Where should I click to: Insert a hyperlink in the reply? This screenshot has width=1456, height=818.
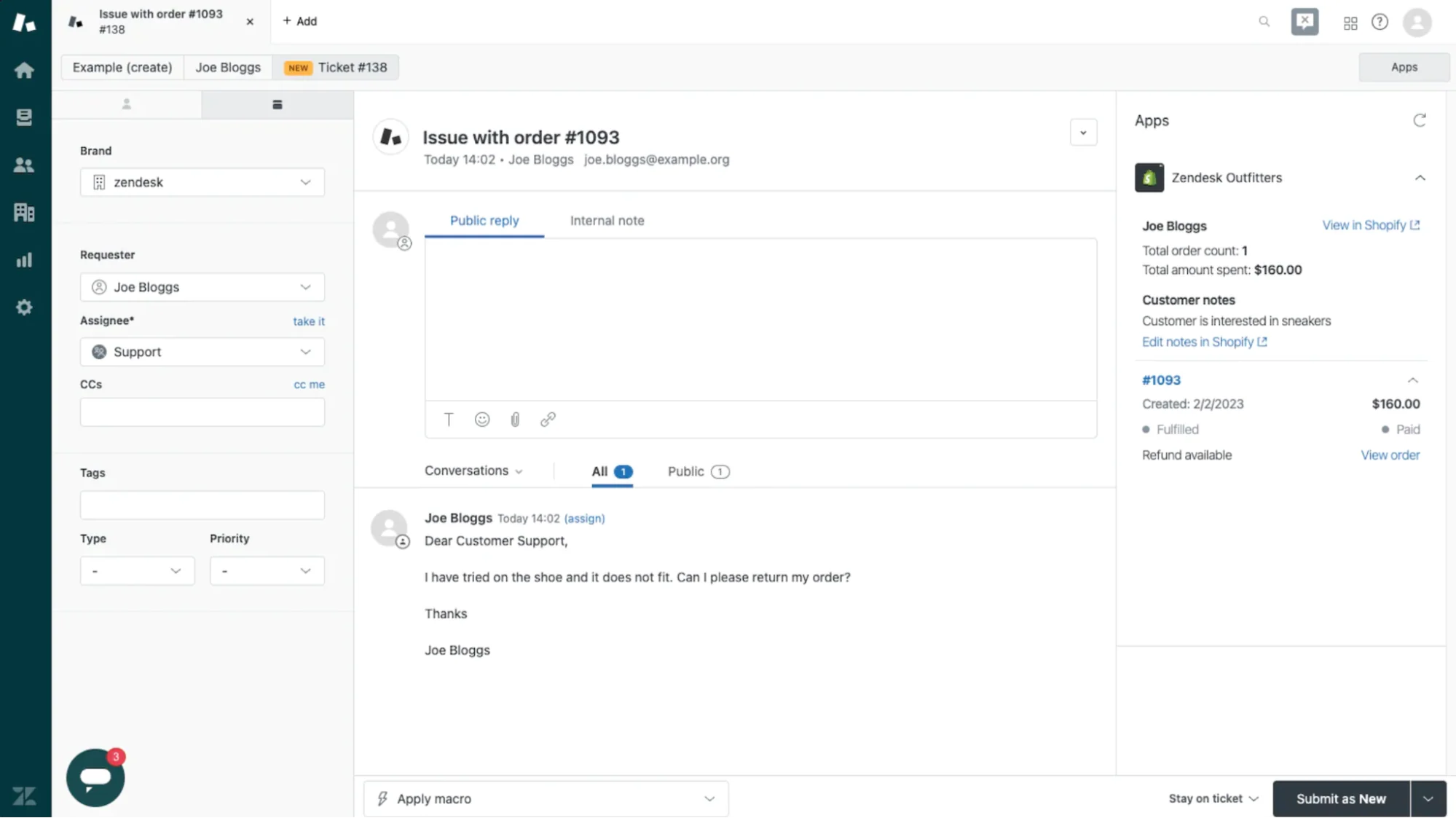548,419
